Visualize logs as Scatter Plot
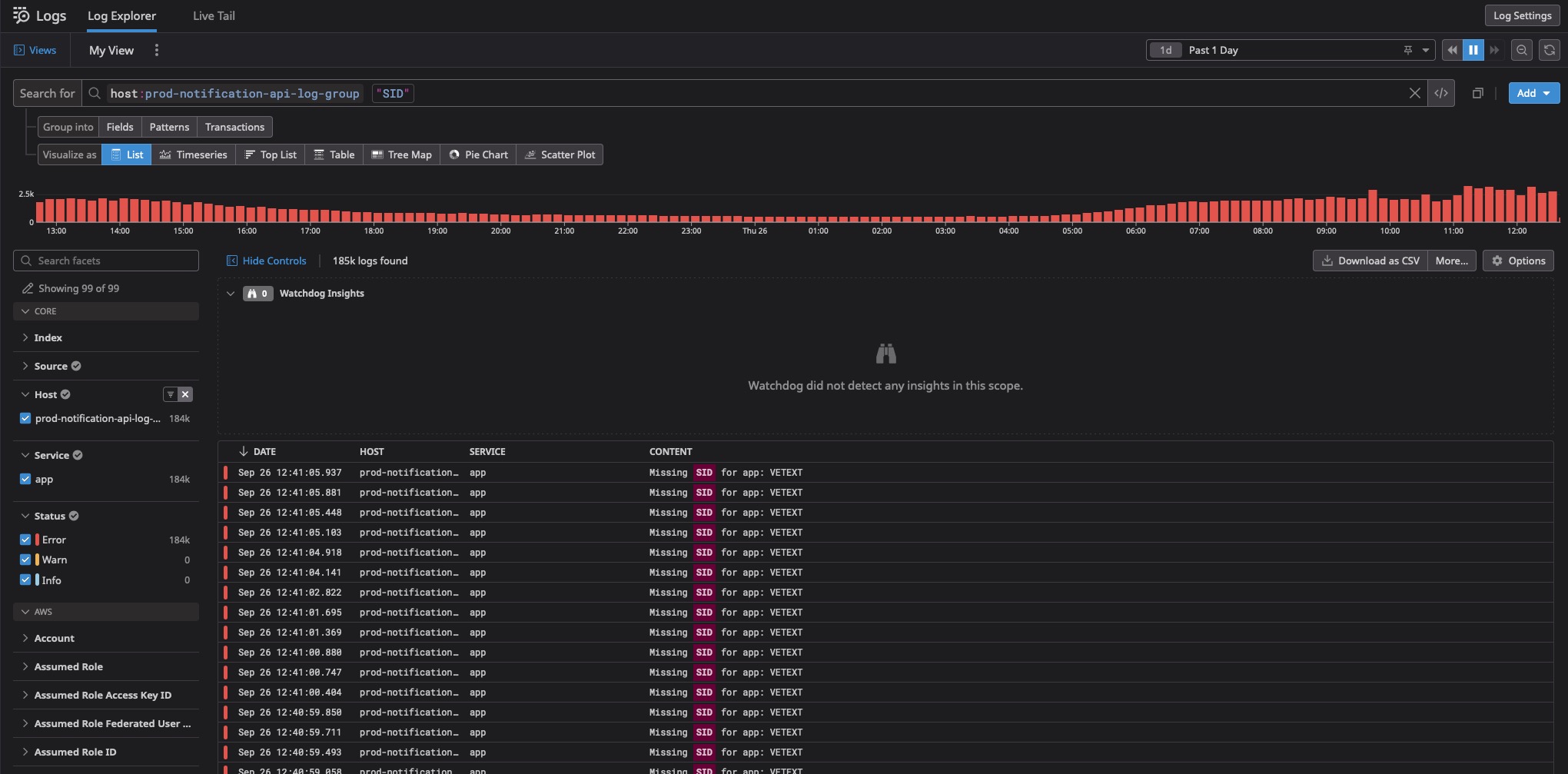This screenshot has width=1568, height=774. pos(560,154)
